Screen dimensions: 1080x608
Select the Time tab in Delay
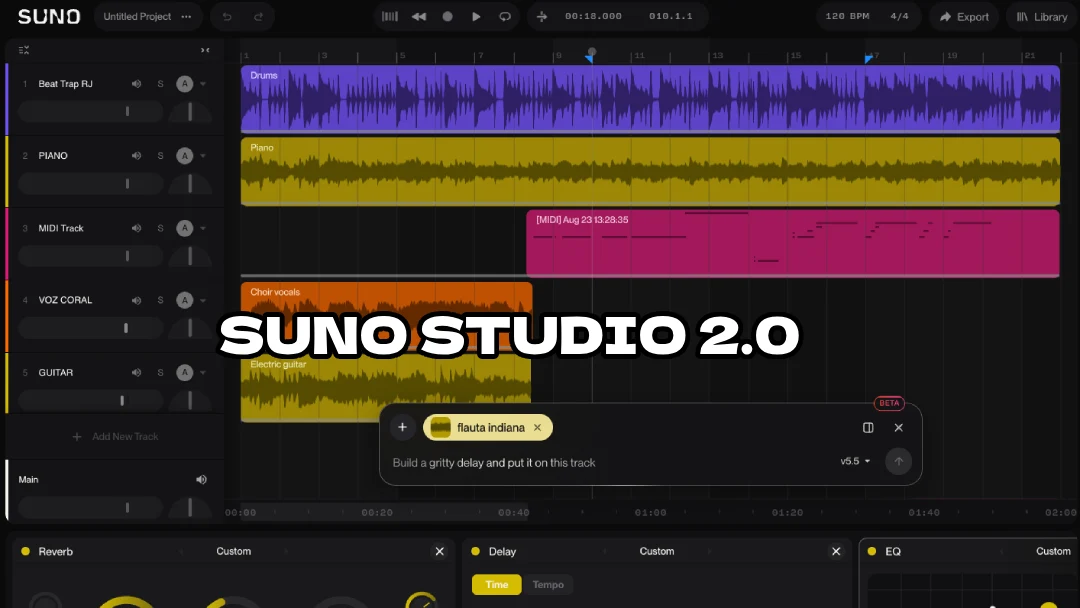coord(497,585)
